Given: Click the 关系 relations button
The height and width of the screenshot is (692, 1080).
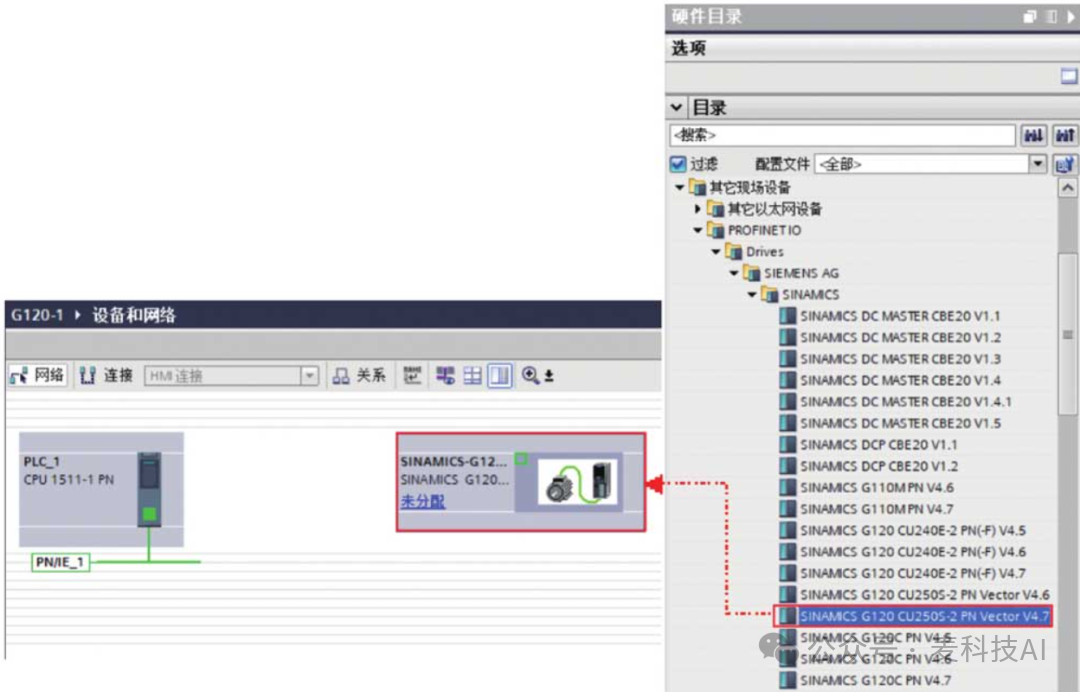Looking at the screenshot, I should [360, 375].
